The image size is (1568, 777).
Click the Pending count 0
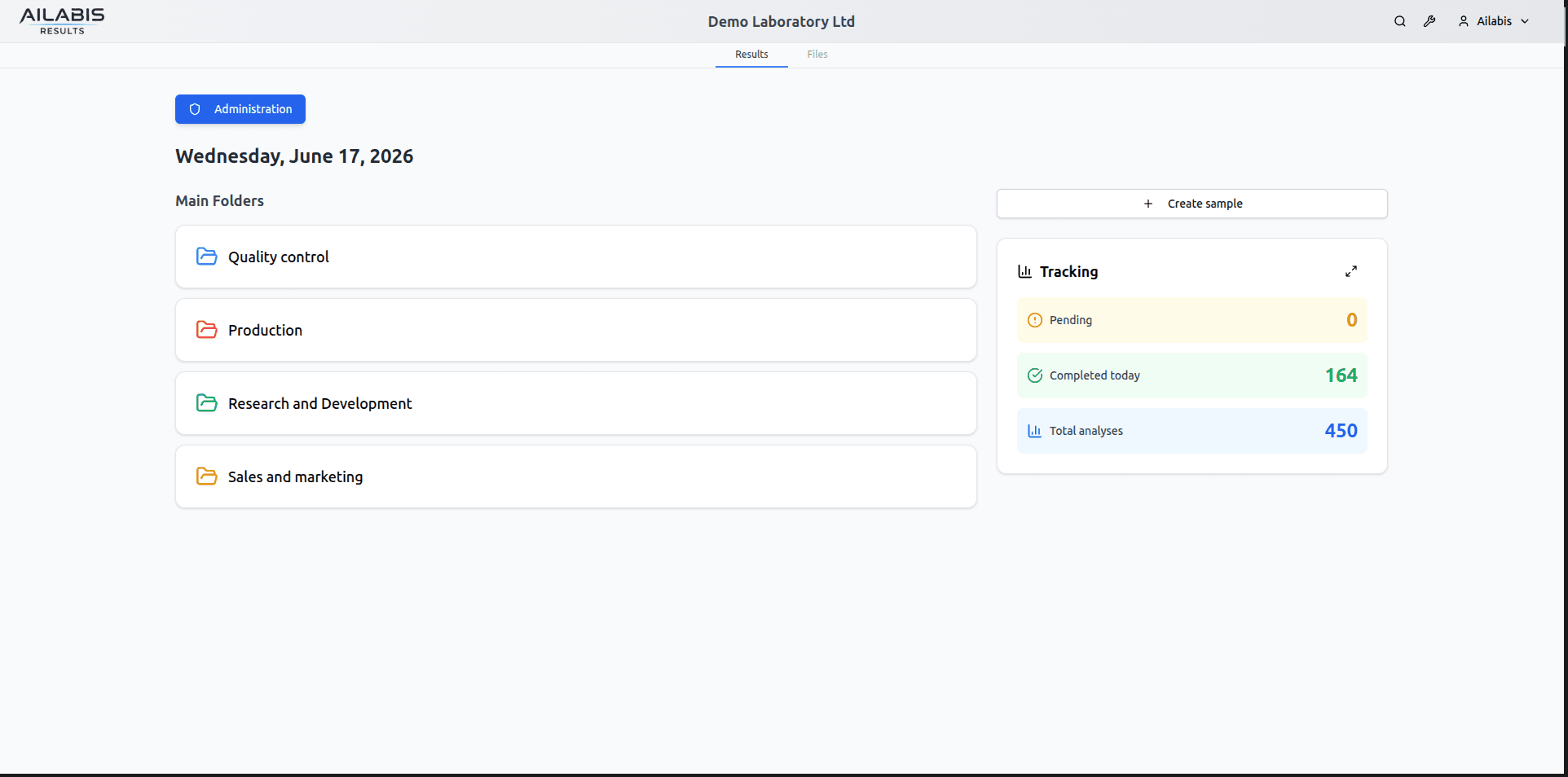(x=1351, y=320)
